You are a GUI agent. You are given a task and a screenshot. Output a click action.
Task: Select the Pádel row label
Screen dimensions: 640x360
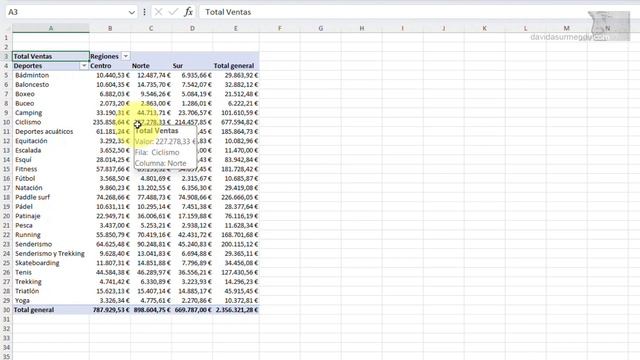[x=24, y=207]
